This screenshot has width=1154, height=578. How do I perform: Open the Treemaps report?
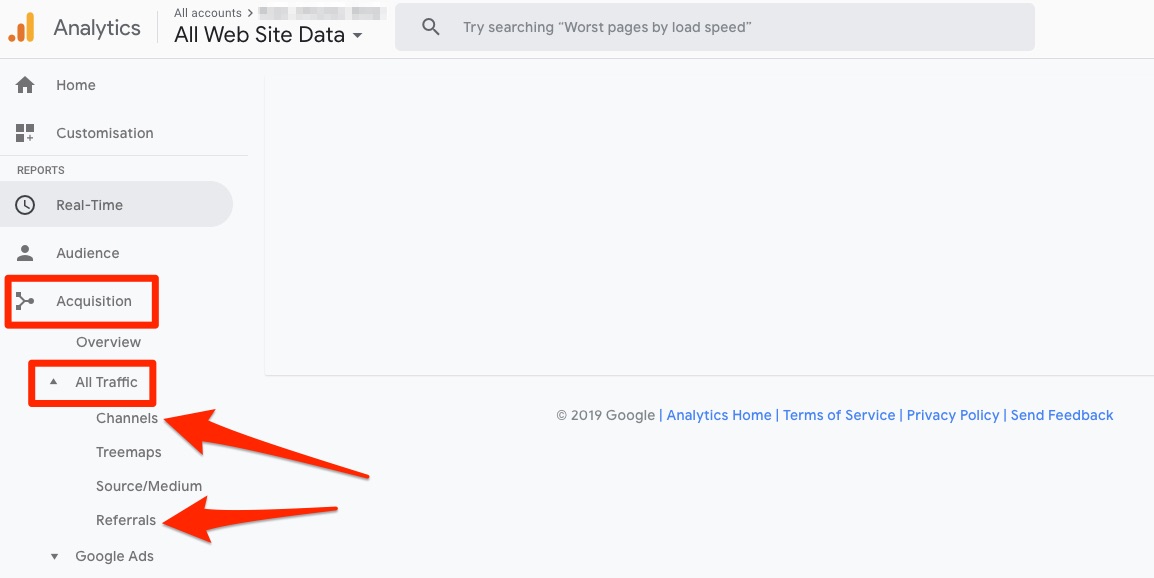128,452
